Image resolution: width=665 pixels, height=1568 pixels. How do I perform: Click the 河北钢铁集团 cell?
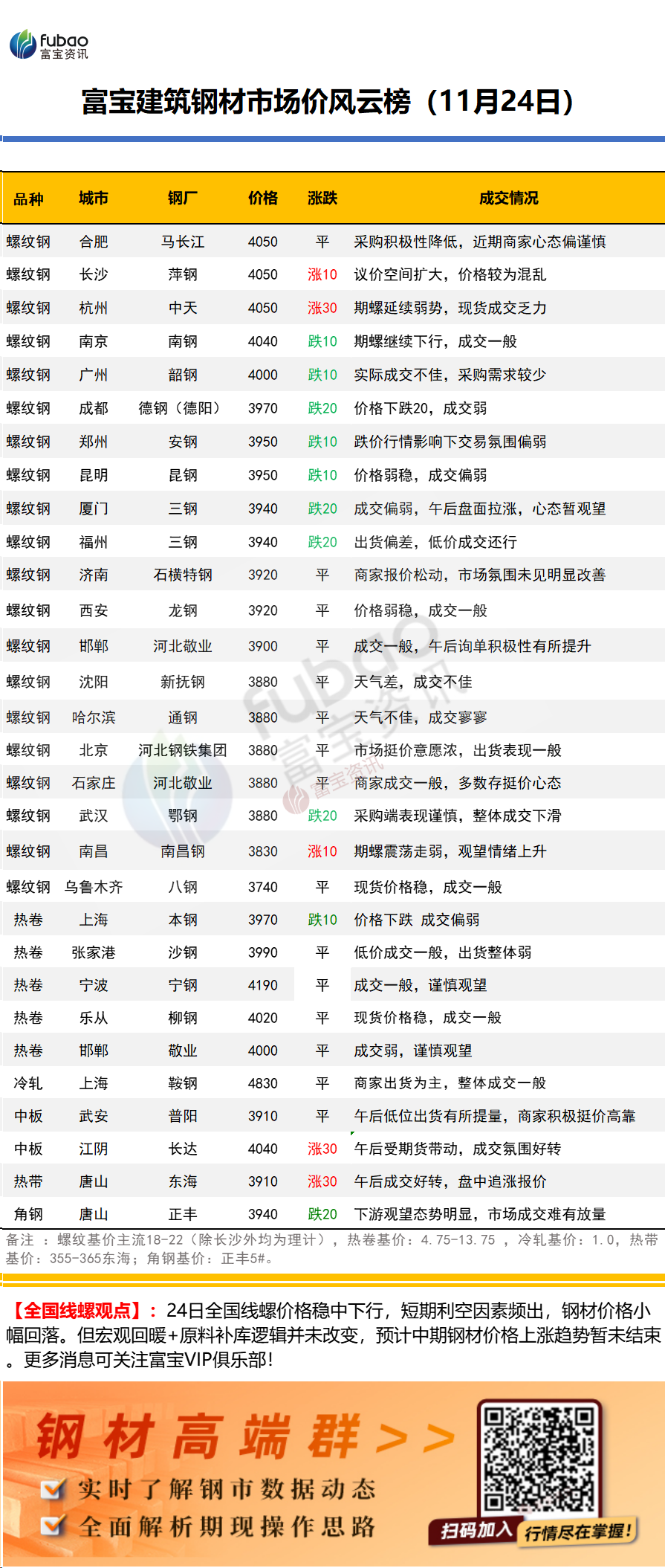point(183,750)
